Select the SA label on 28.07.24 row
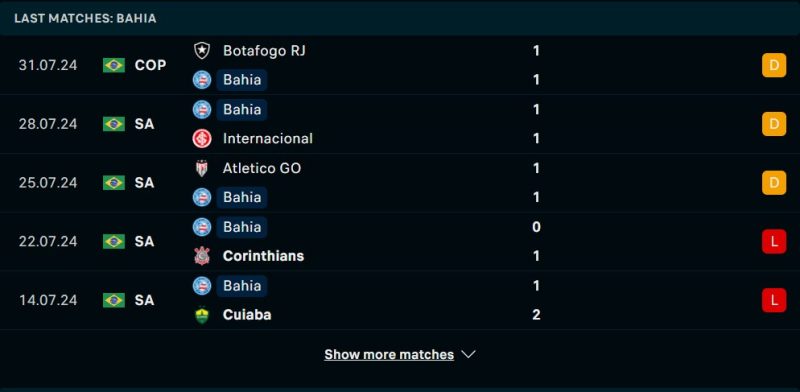Image resolution: width=800 pixels, height=392 pixels. tap(144, 124)
